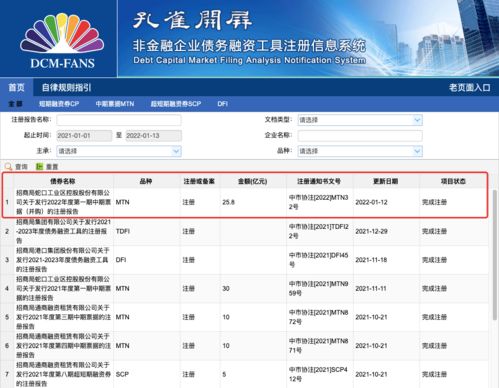Open the 文档类型 dropdown
The image size is (499, 388).
pos(360,120)
